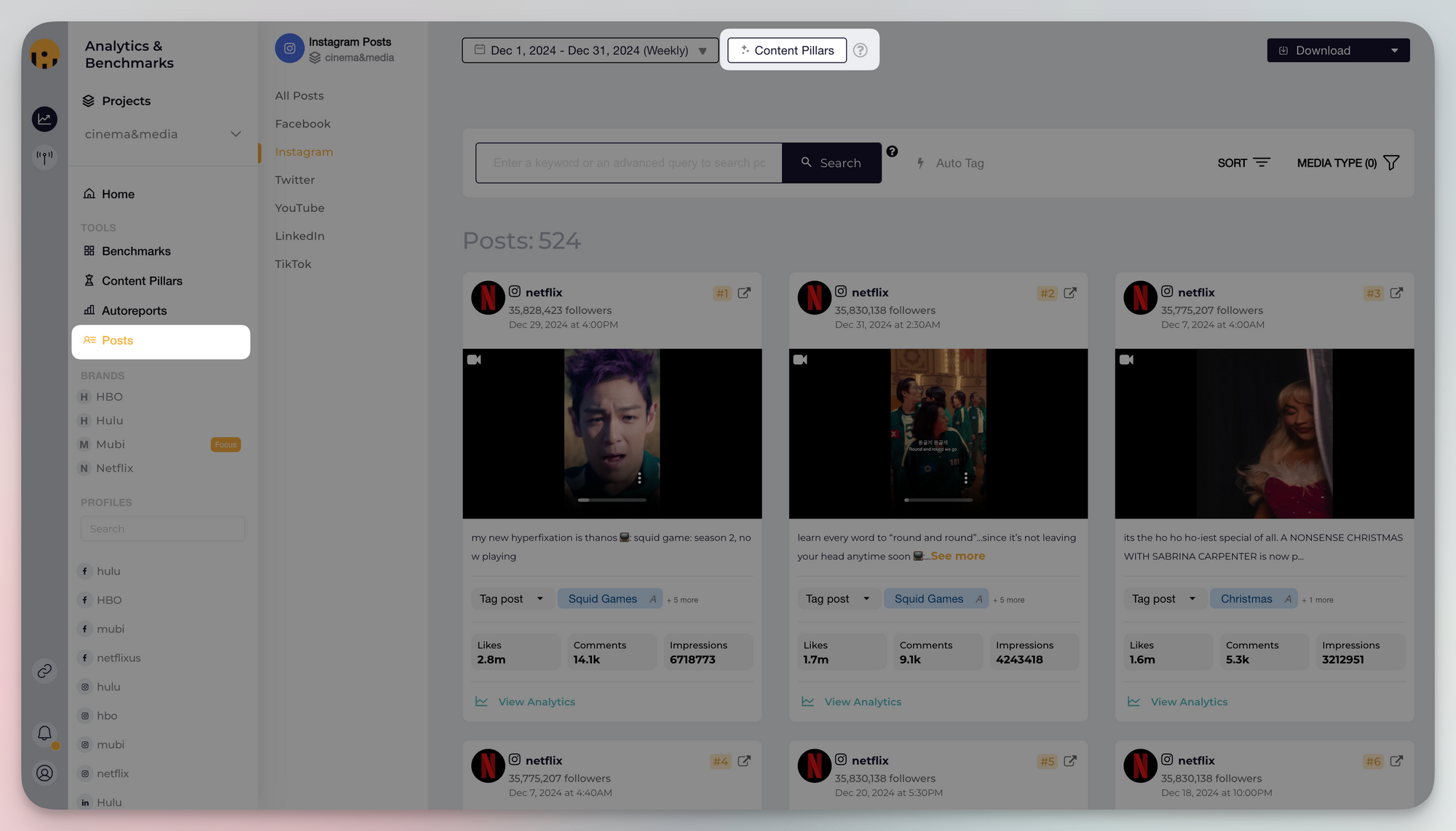1456x831 pixels.
Task: Open post #2 external link icon
Action: (1070, 293)
